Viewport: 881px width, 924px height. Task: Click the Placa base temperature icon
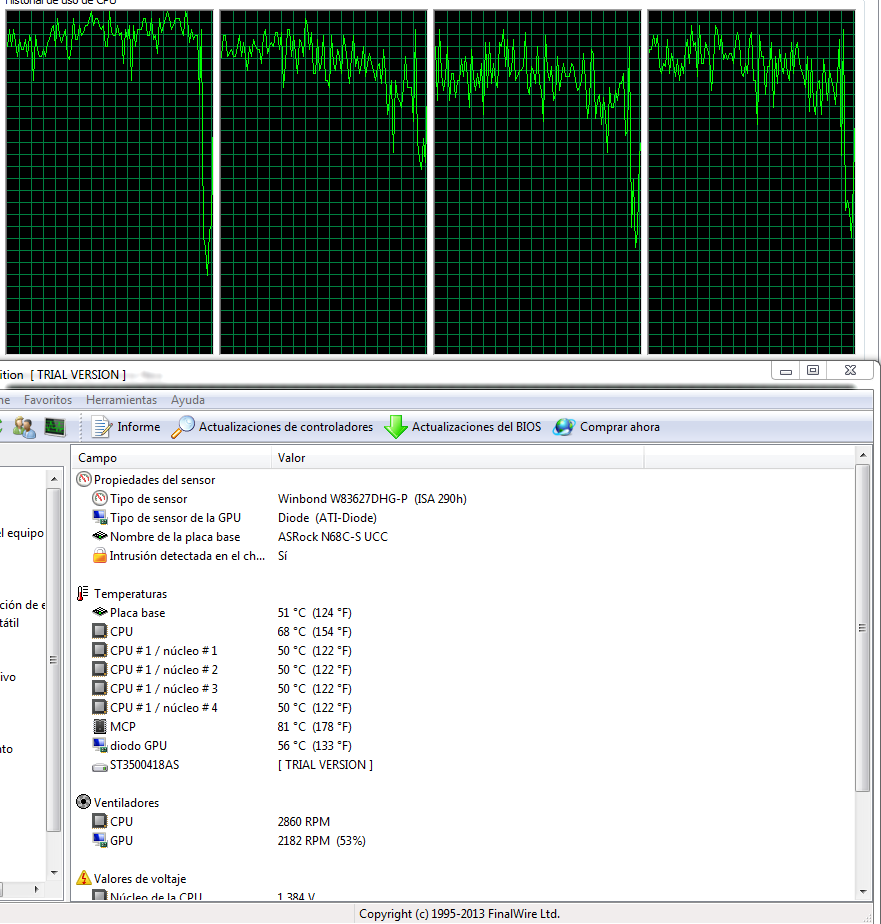click(x=100, y=612)
